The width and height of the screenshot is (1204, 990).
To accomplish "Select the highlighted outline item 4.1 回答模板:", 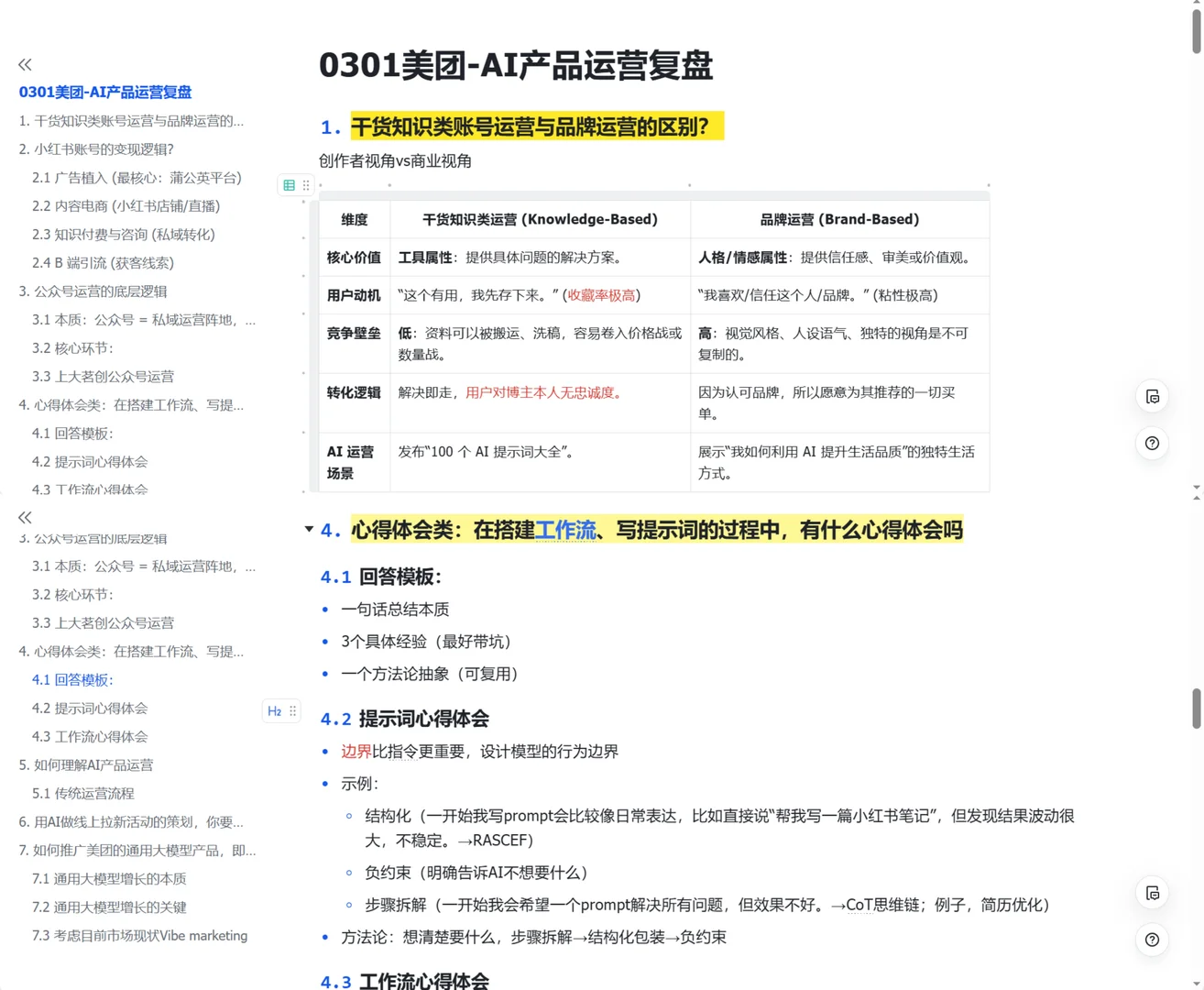I will click(x=72, y=679).
